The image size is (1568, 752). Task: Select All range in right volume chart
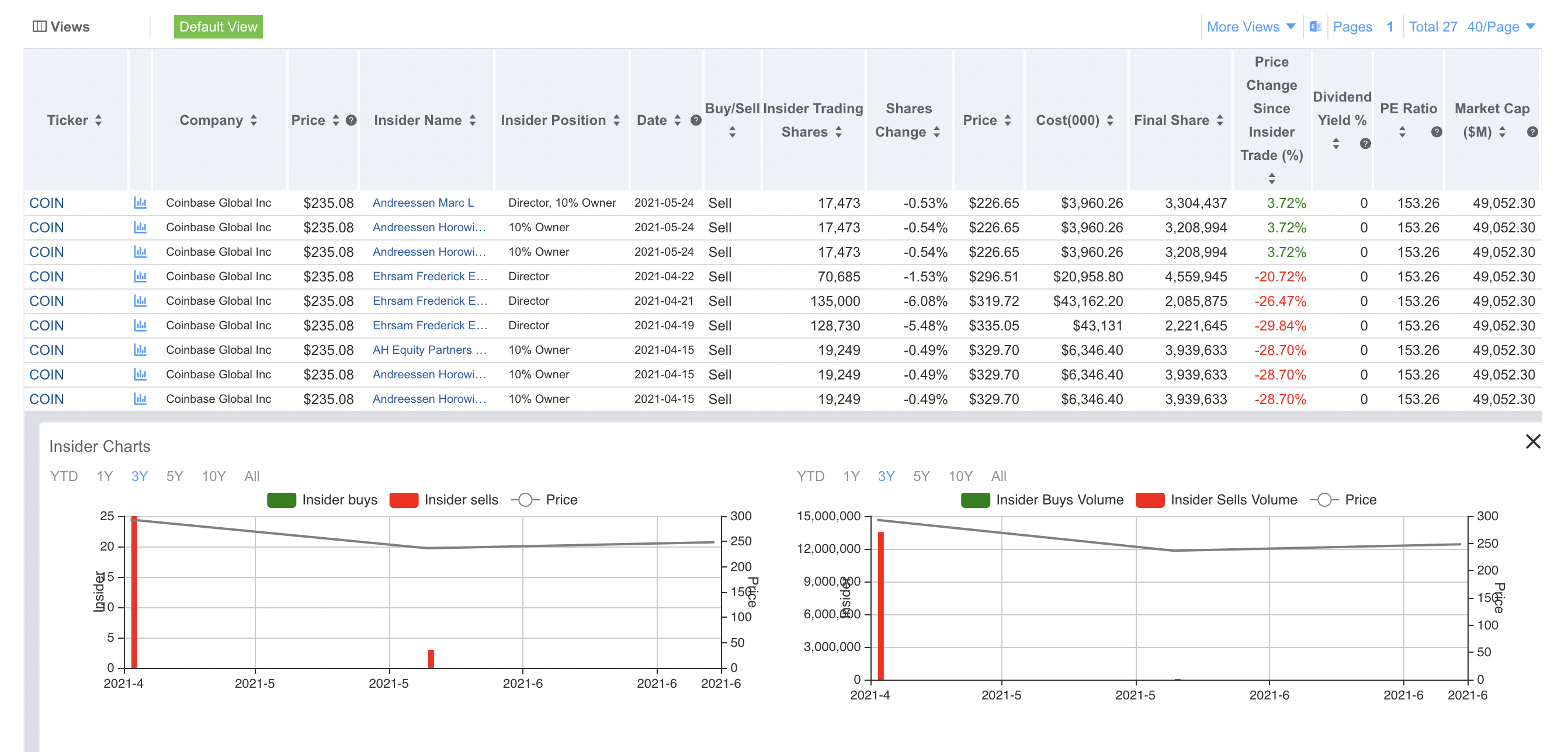[x=999, y=476]
